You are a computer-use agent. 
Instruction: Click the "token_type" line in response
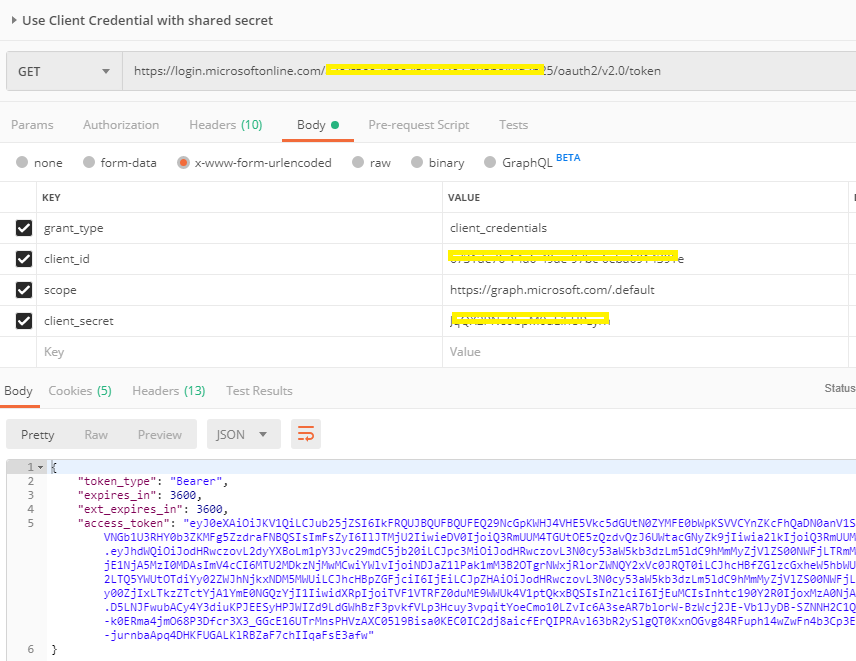(x=153, y=481)
